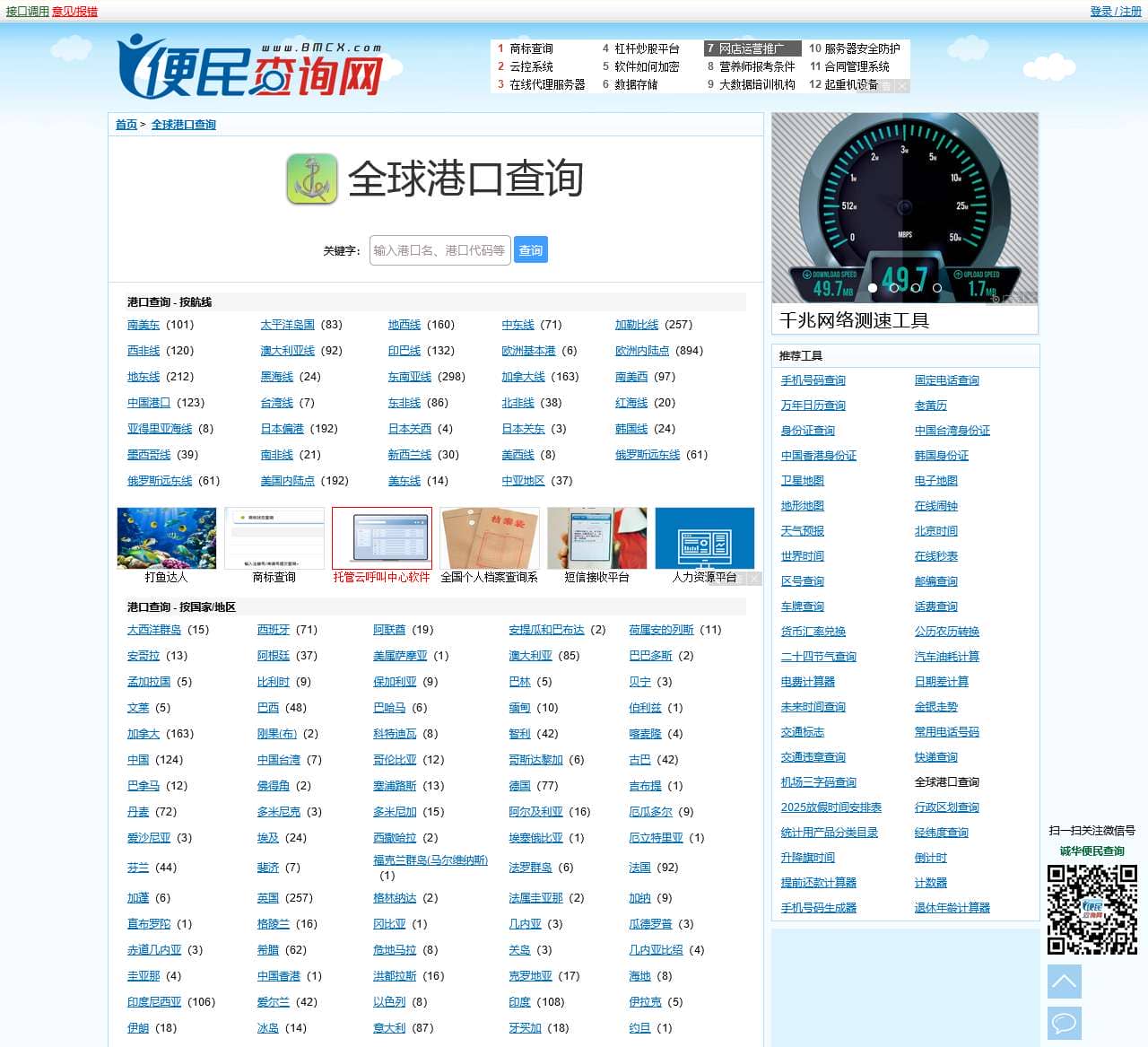This screenshot has height=1047, width=1148.
Task: Open 货币汇率兑换 tool link
Action: click(813, 632)
